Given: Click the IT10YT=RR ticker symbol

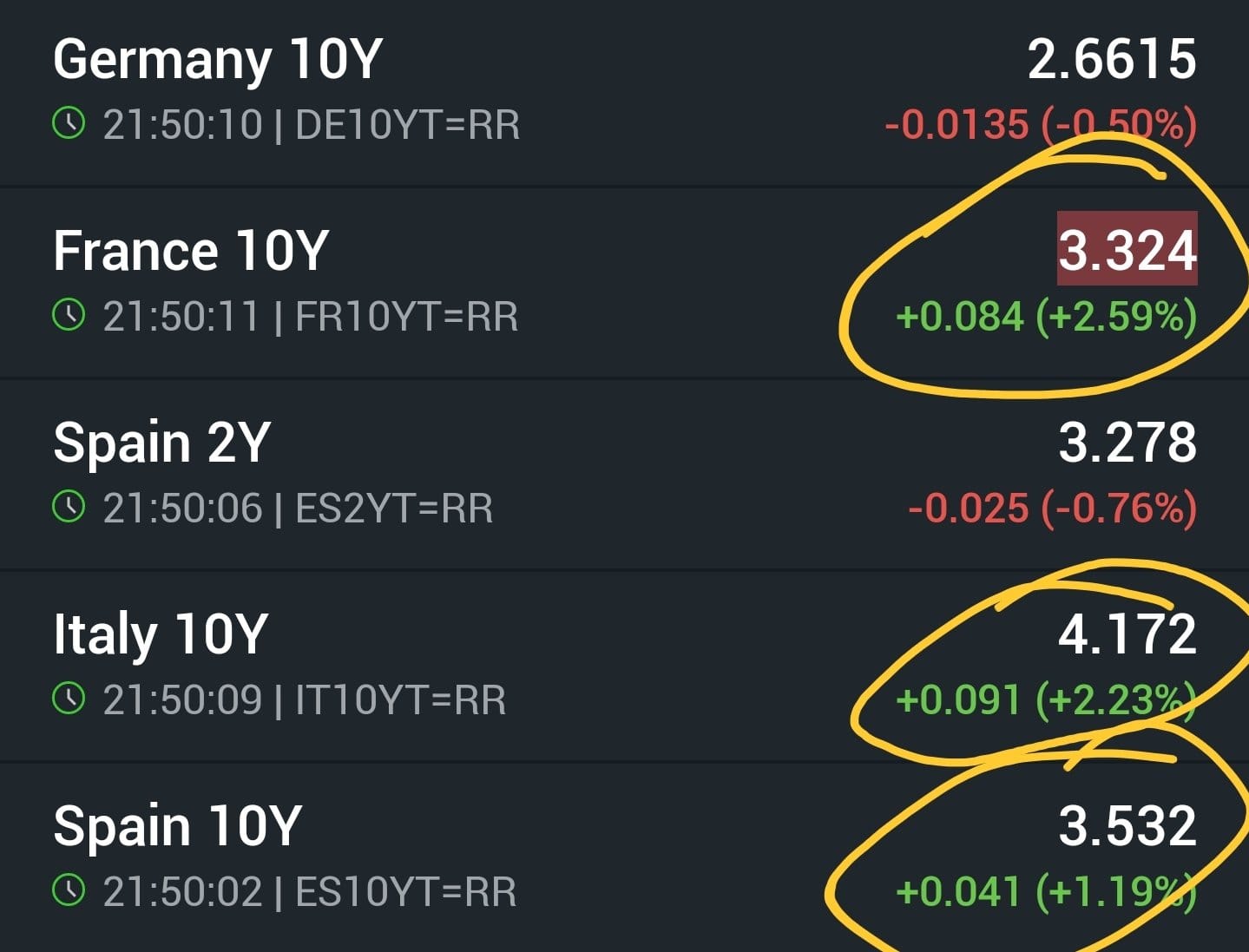Looking at the screenshot, I should coord(400,700).
